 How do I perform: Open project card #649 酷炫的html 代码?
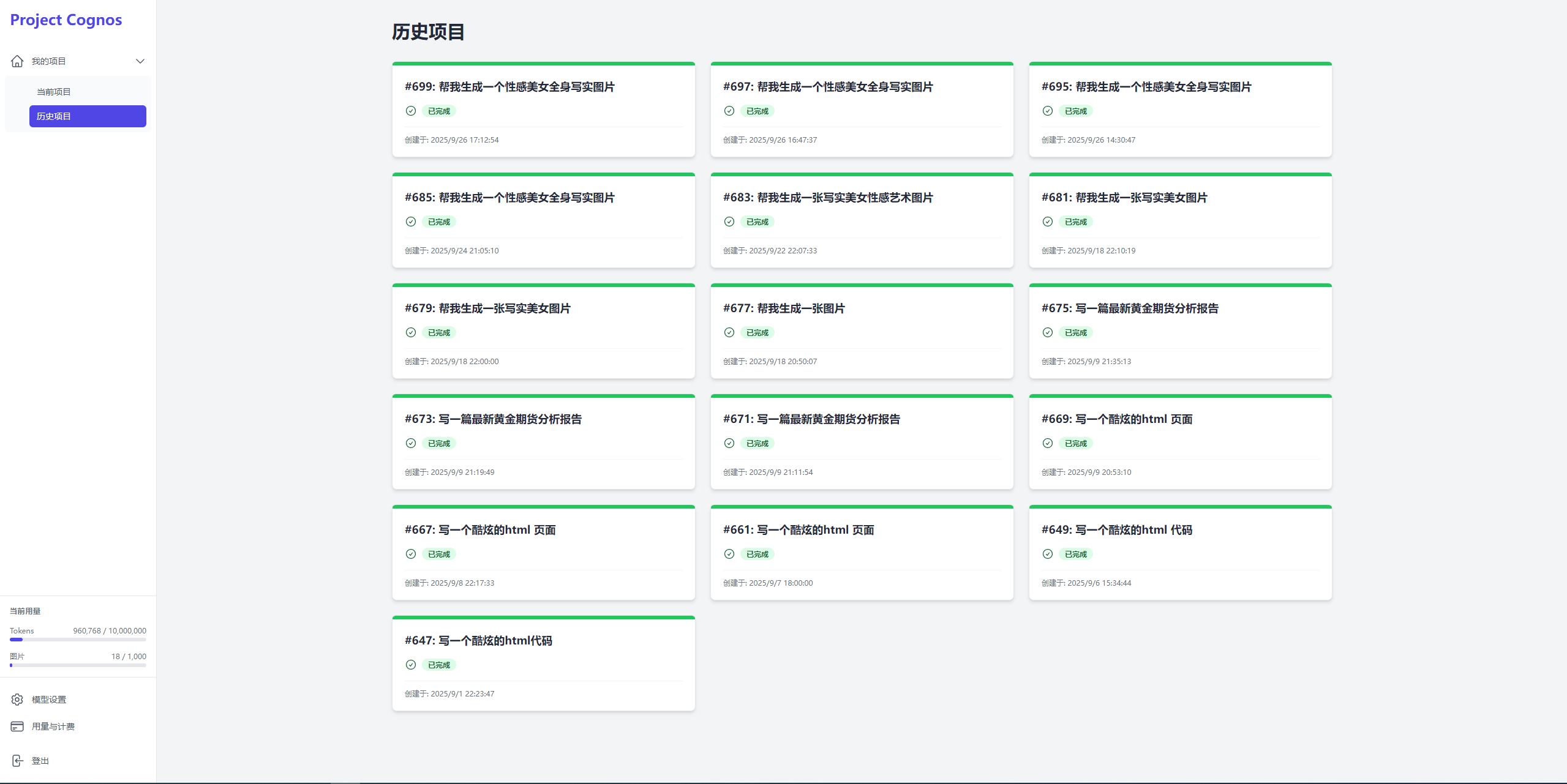tap(1117, 530)
